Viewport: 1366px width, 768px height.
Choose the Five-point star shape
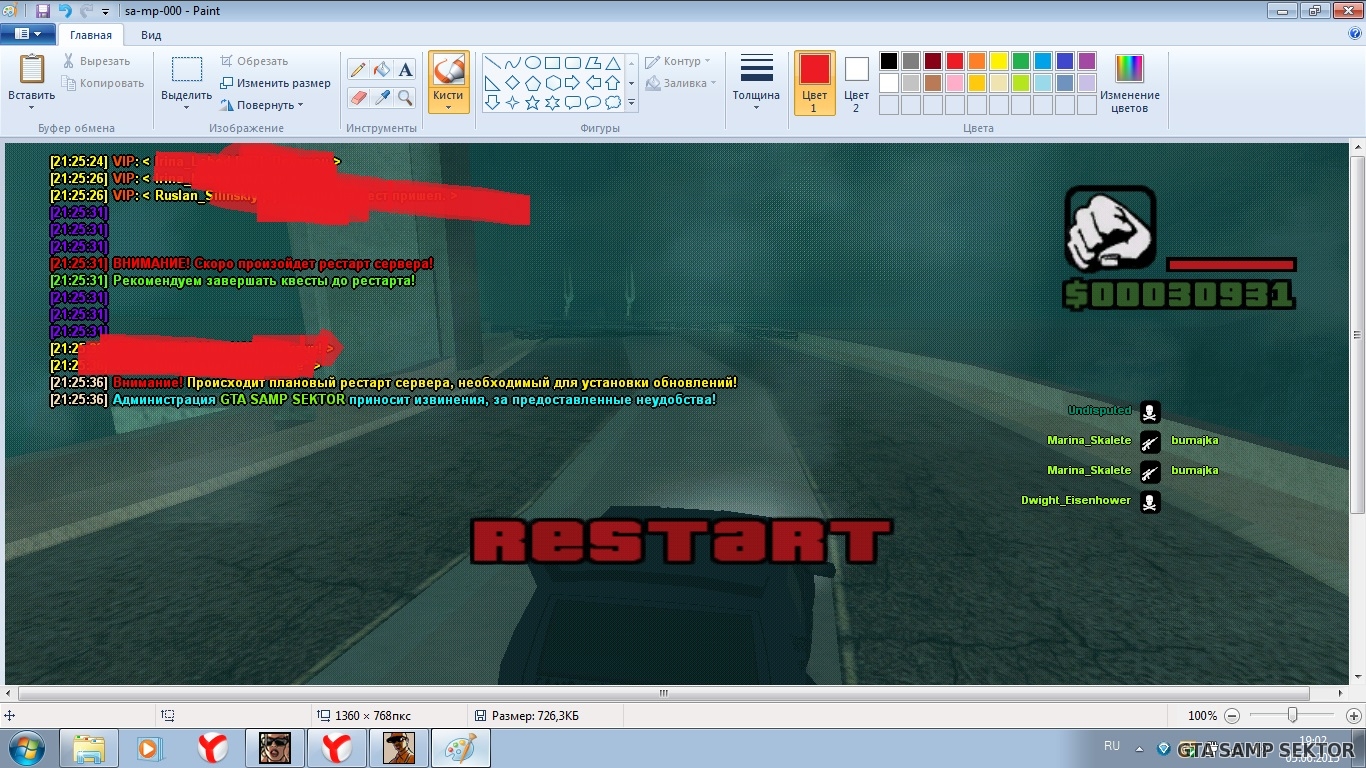point(533,102)
